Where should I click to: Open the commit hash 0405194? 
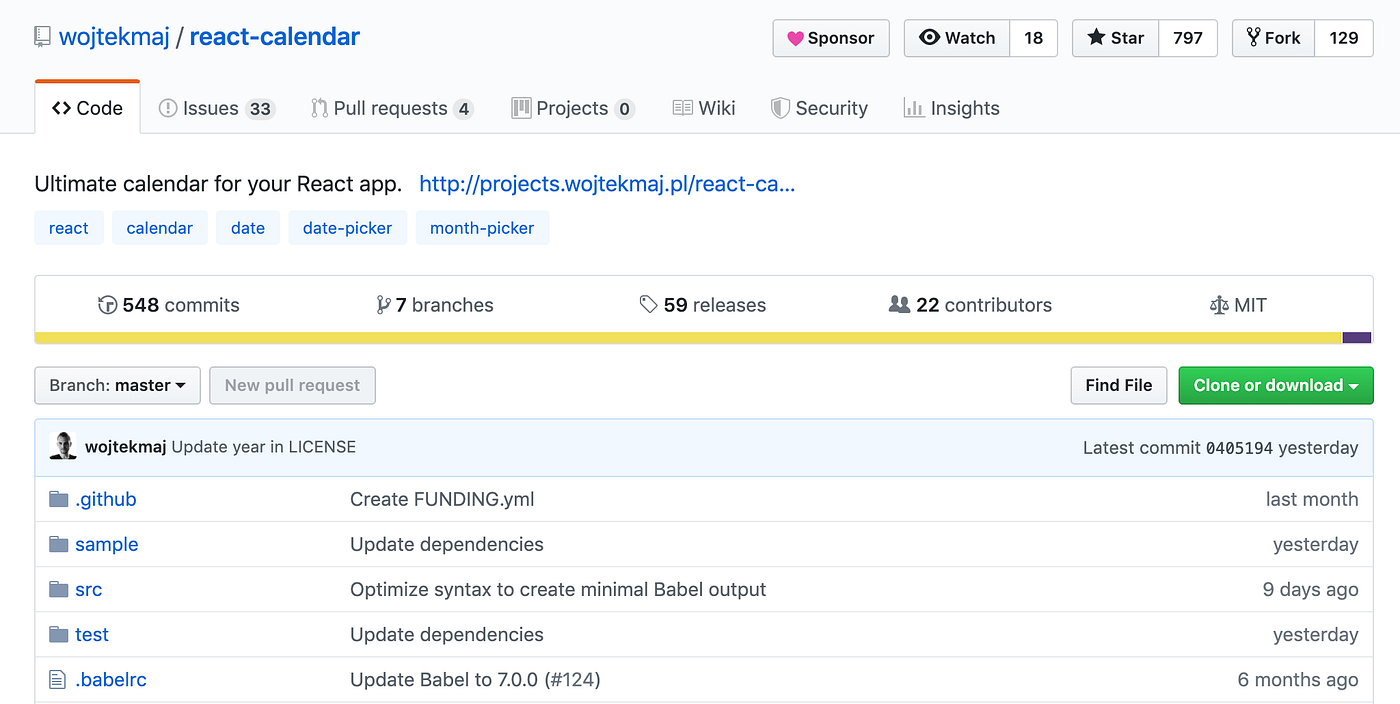1239,448
